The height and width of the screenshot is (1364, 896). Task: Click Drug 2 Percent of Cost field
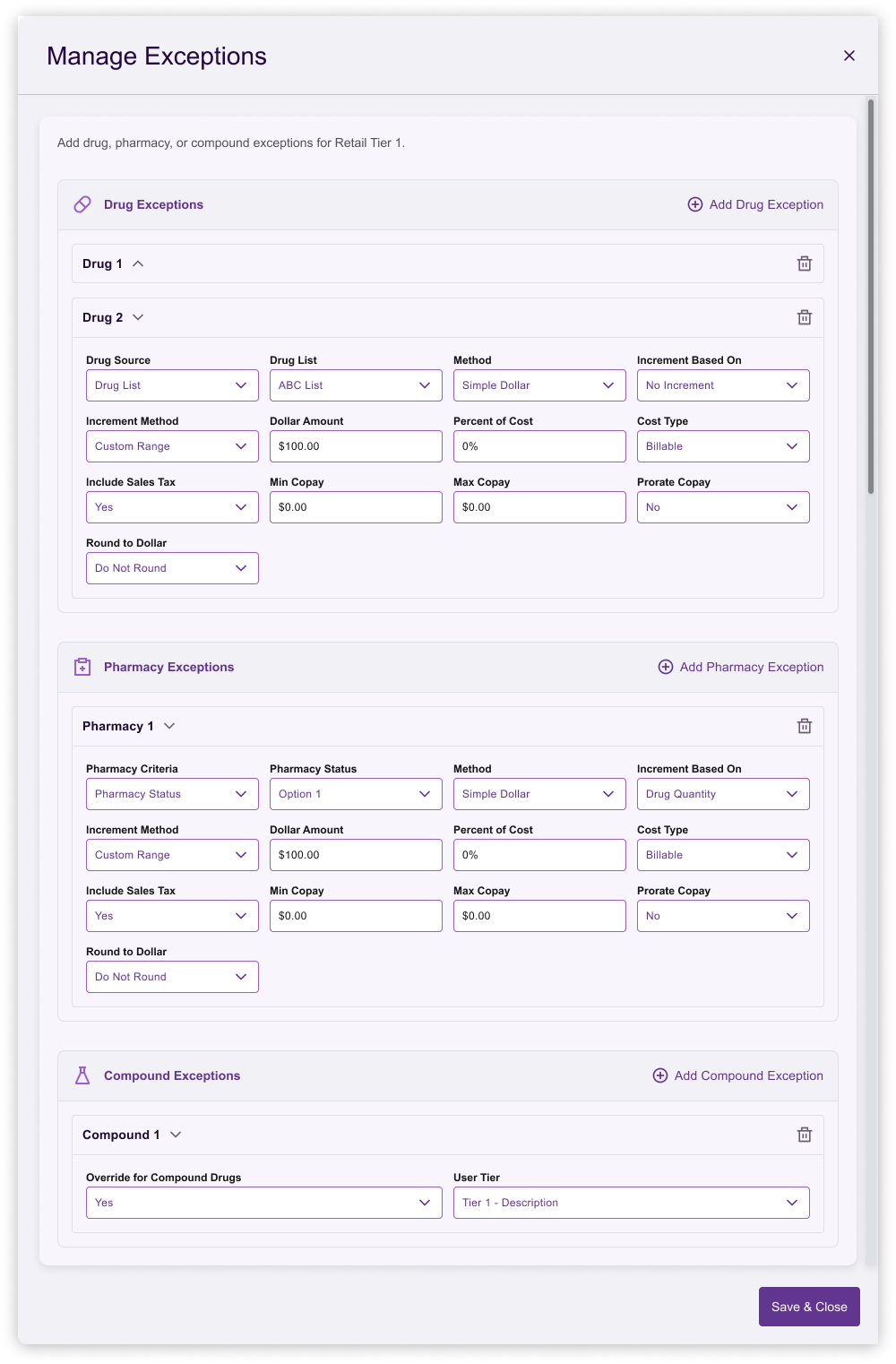[539, 446]
